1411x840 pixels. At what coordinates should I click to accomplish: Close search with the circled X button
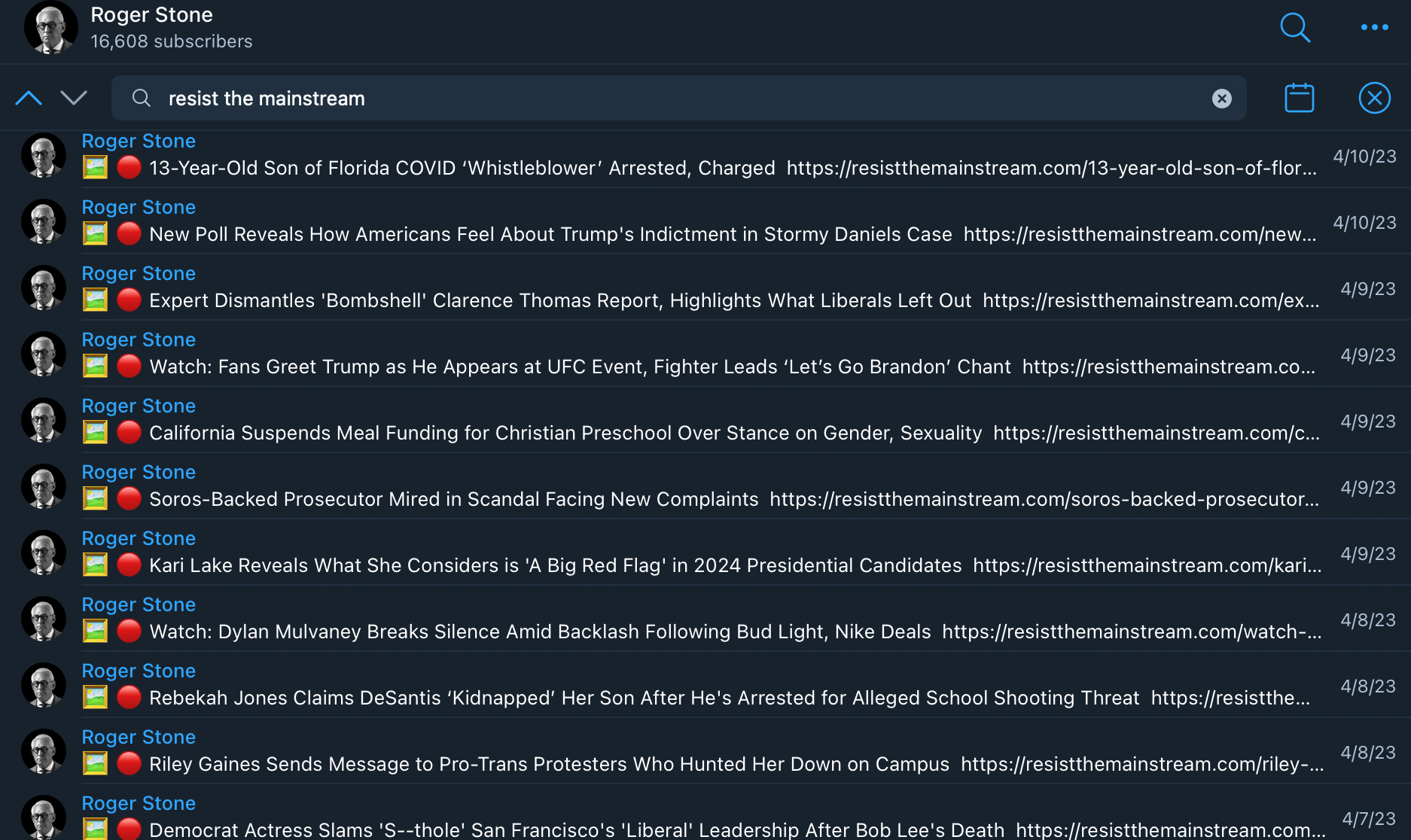[1374, 98]
